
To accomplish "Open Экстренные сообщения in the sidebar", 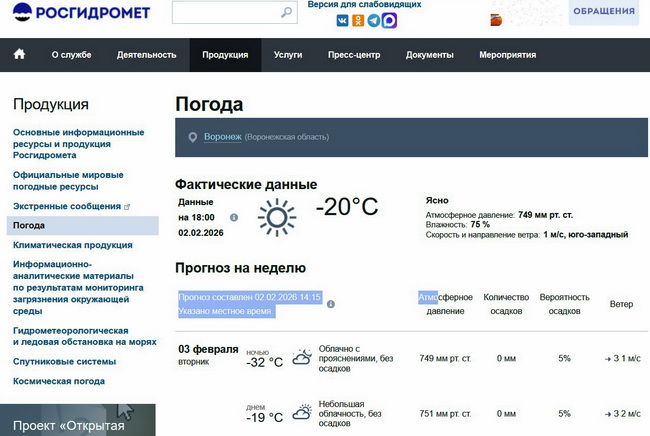I will pos(66,206).
